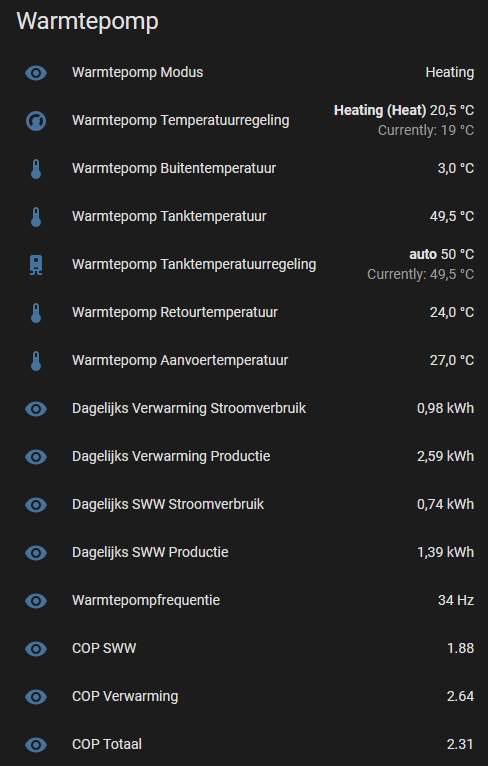Image resolution: width=488 pixels, height=766 pixels.
Task: Click the eye icon beside COP SWW
Action: (x=36, y=648)
